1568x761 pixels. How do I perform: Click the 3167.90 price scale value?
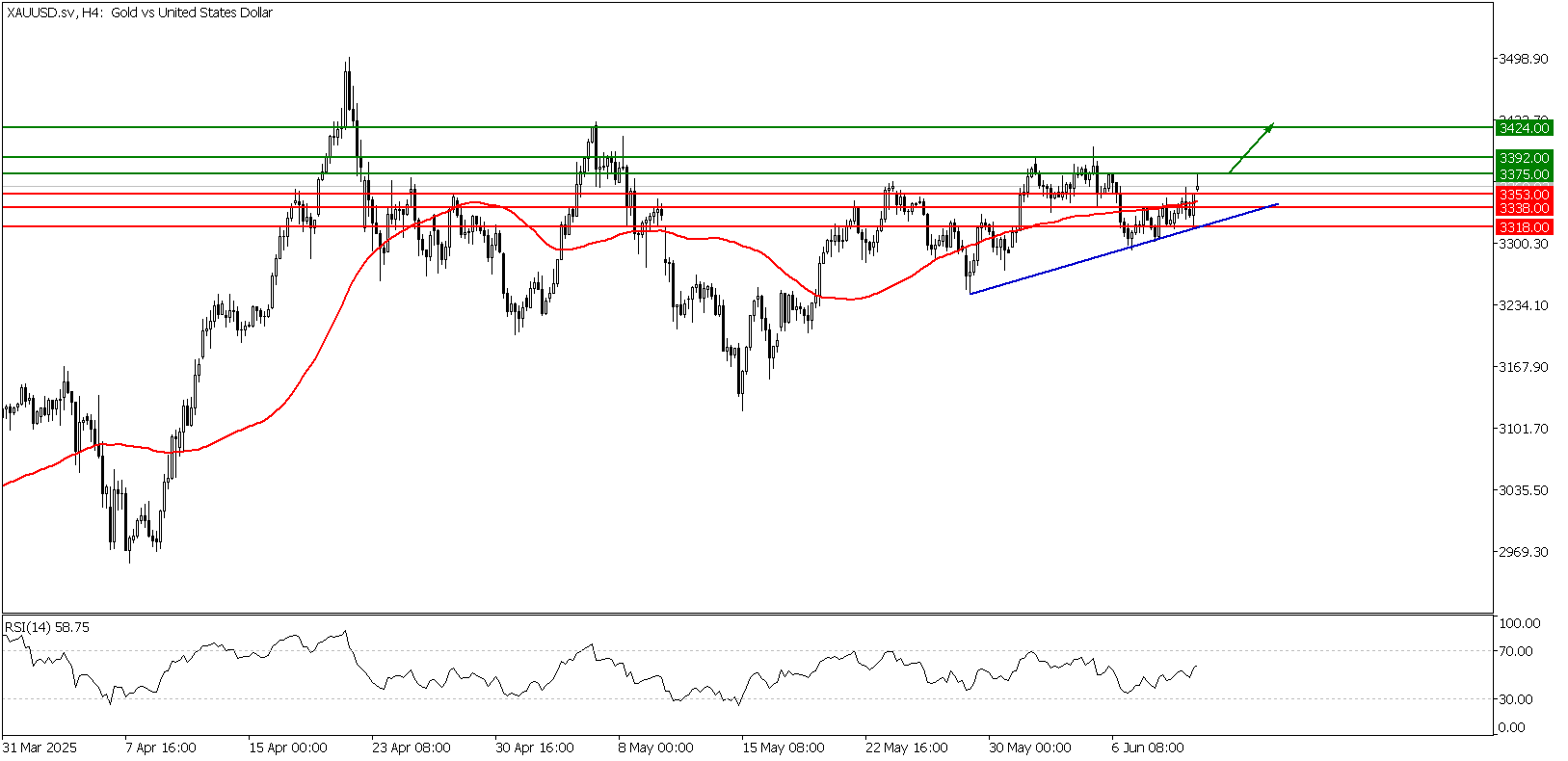(1523, 367)
